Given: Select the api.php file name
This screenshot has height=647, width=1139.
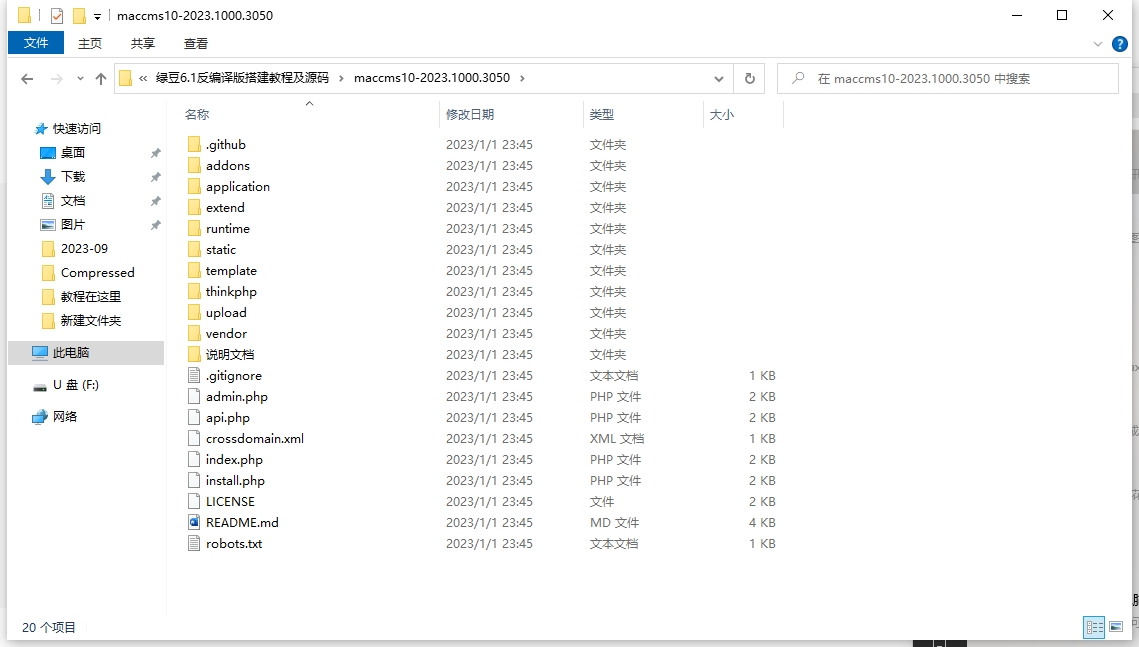Looking at the screenshot, I should [227, 418].
